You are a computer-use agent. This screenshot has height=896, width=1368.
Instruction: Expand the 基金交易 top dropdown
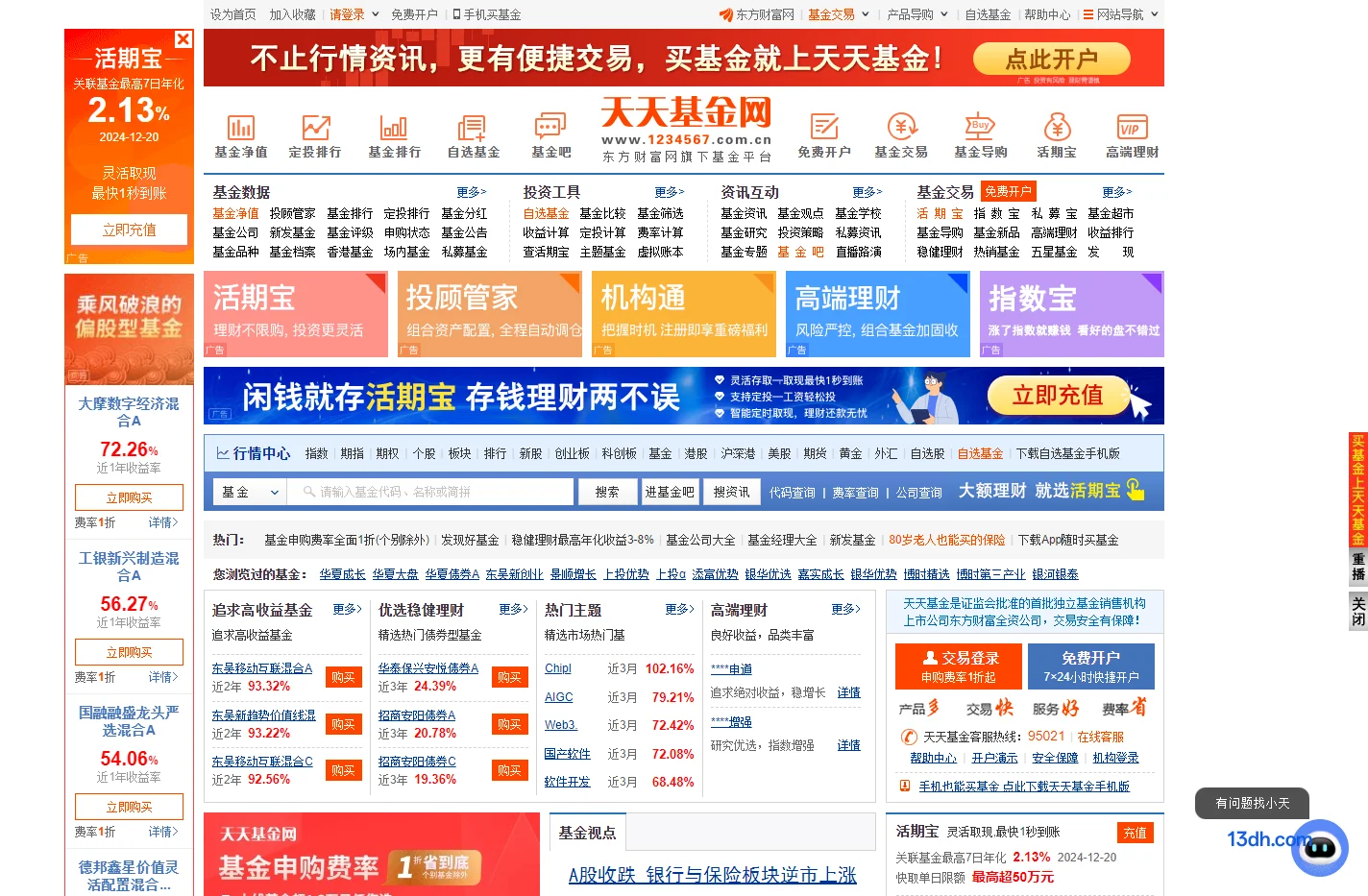[866, 14]
